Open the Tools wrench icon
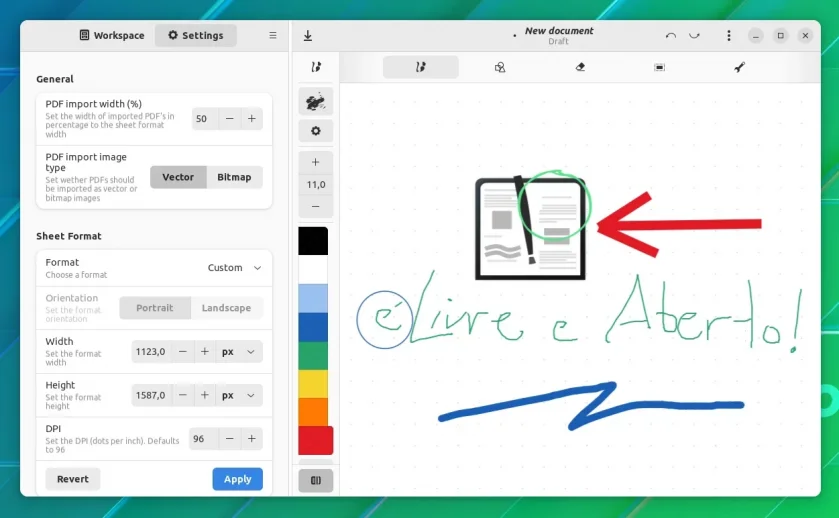 pos(739,67)
